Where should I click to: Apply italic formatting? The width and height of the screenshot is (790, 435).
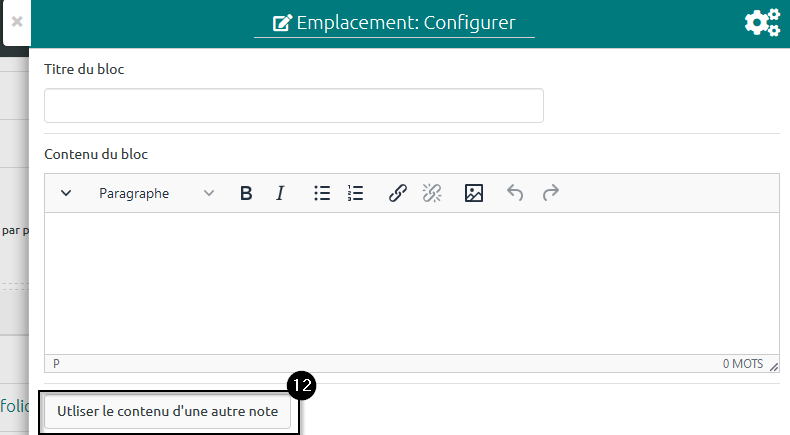[x=281, y=194]
